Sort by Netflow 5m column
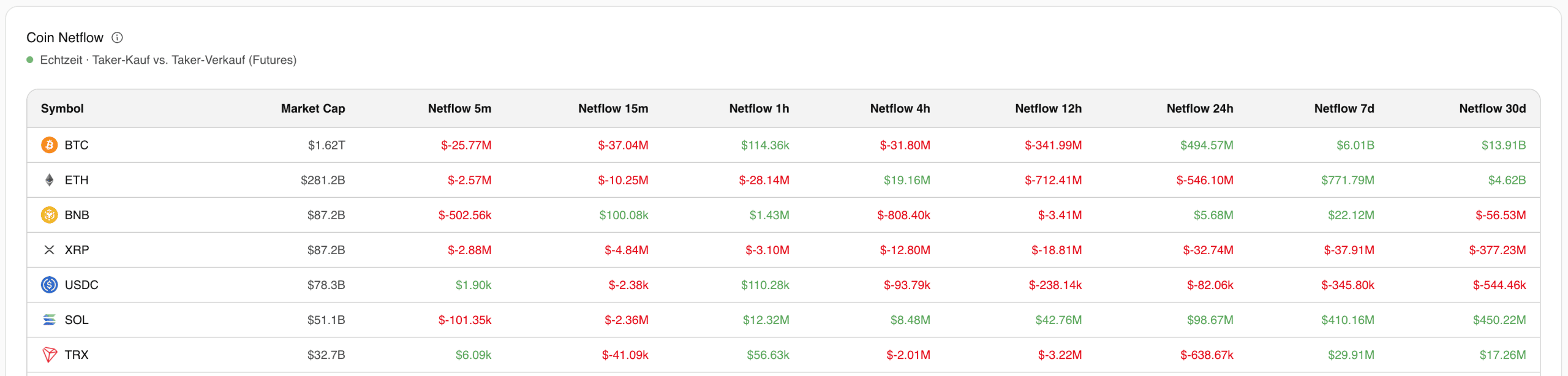 tap(459, 108)
